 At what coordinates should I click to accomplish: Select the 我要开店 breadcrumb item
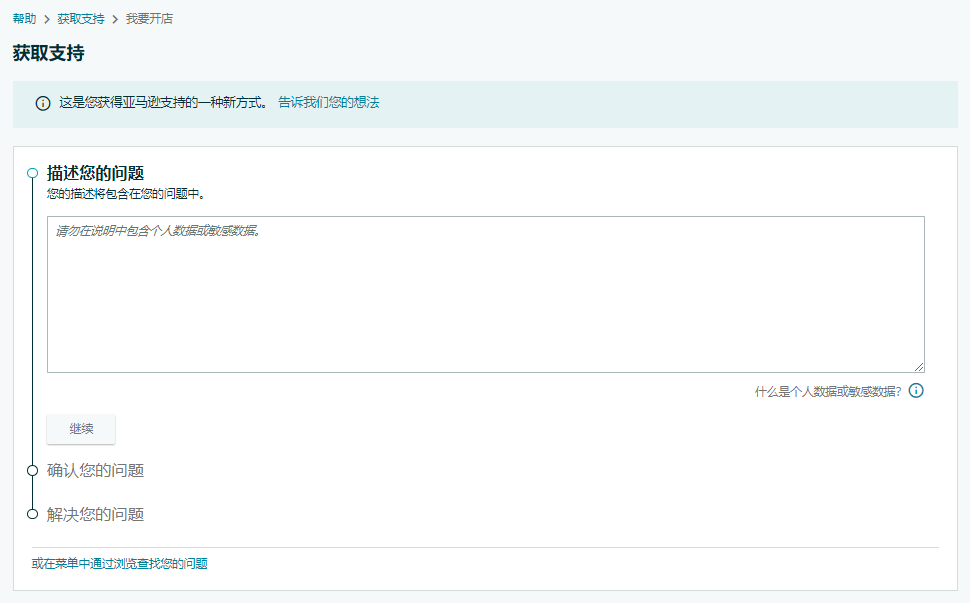click(x=149, y=19)
